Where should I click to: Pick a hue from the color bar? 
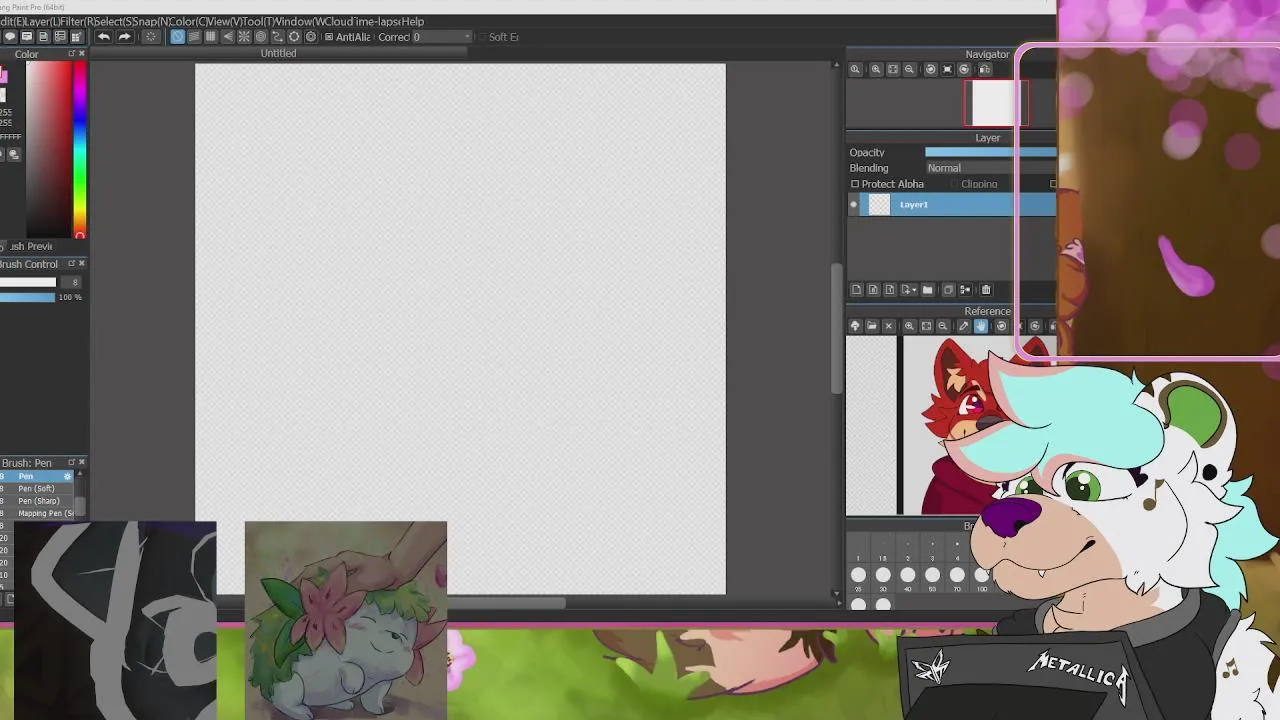pyautogui.click(x=79, y=150)
